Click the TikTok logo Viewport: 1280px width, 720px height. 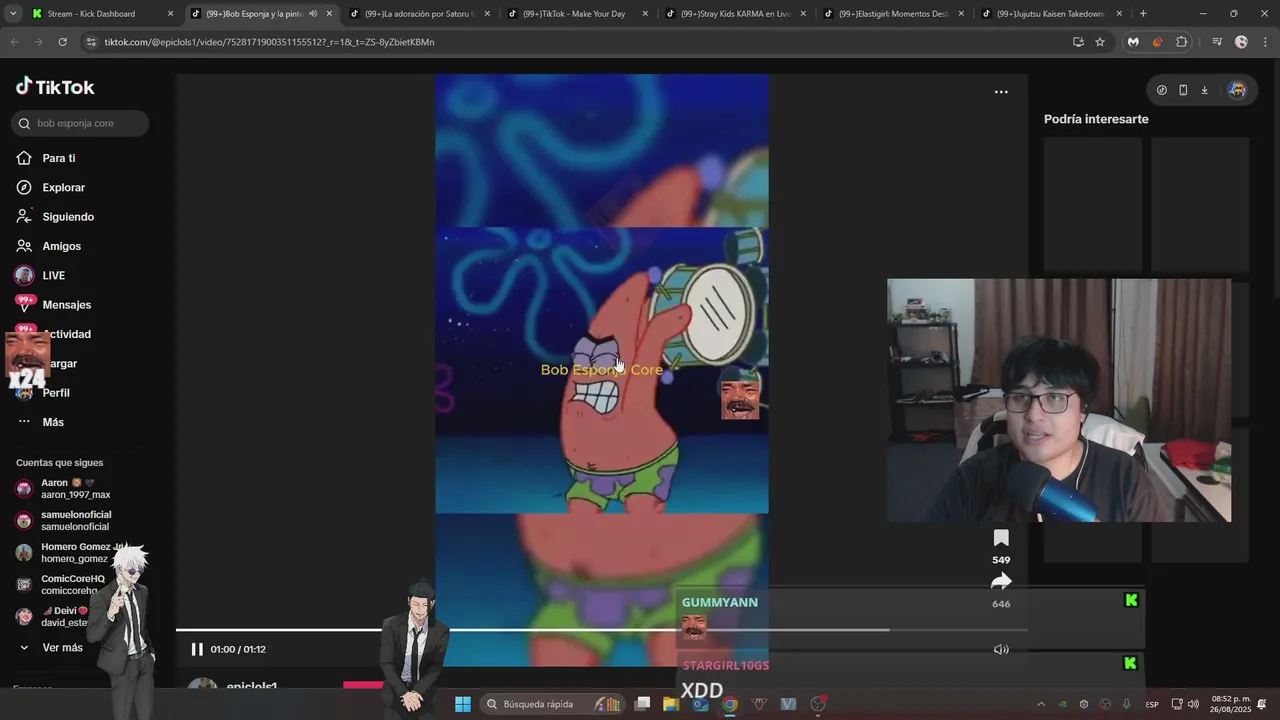(x=55, y=87)
